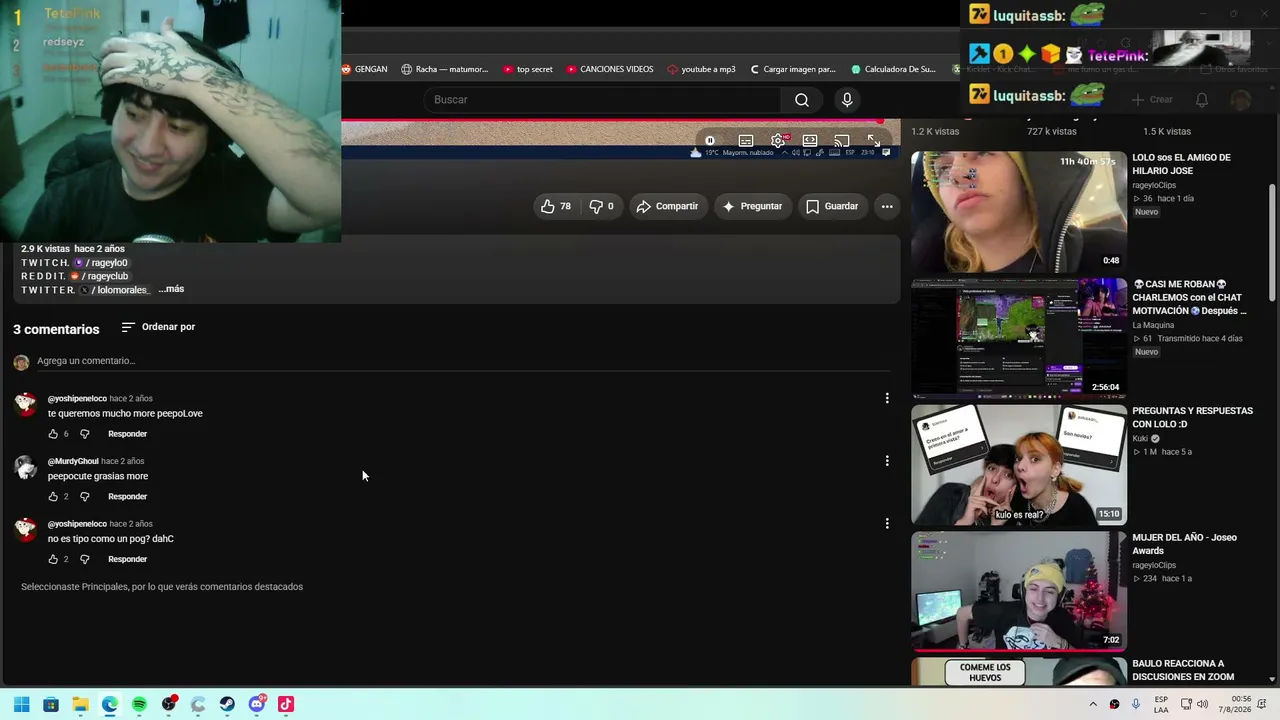Click the Preguntar button
This screenshot has width=1280, height=720.
coord(752,206)
